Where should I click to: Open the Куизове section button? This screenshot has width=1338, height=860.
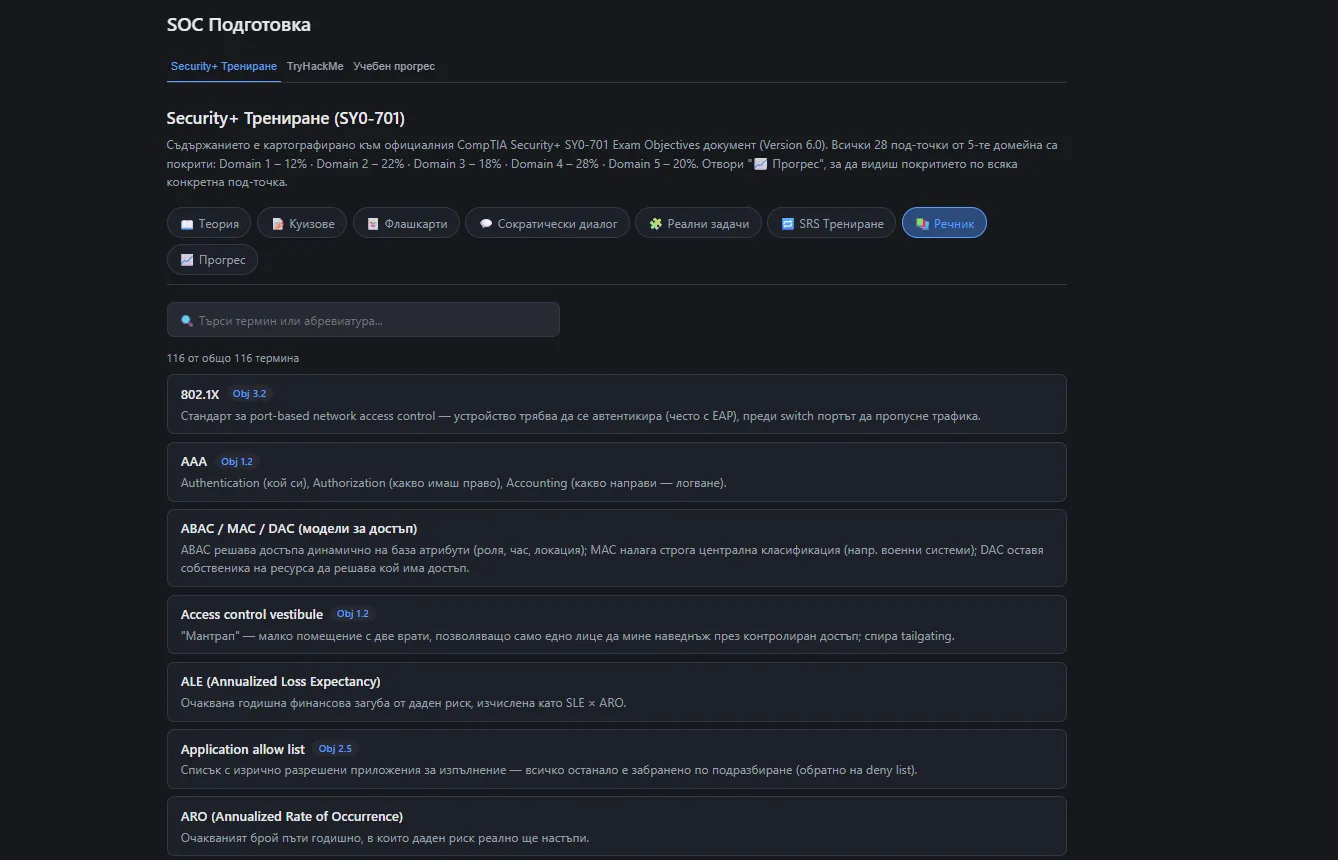point(302,223)
